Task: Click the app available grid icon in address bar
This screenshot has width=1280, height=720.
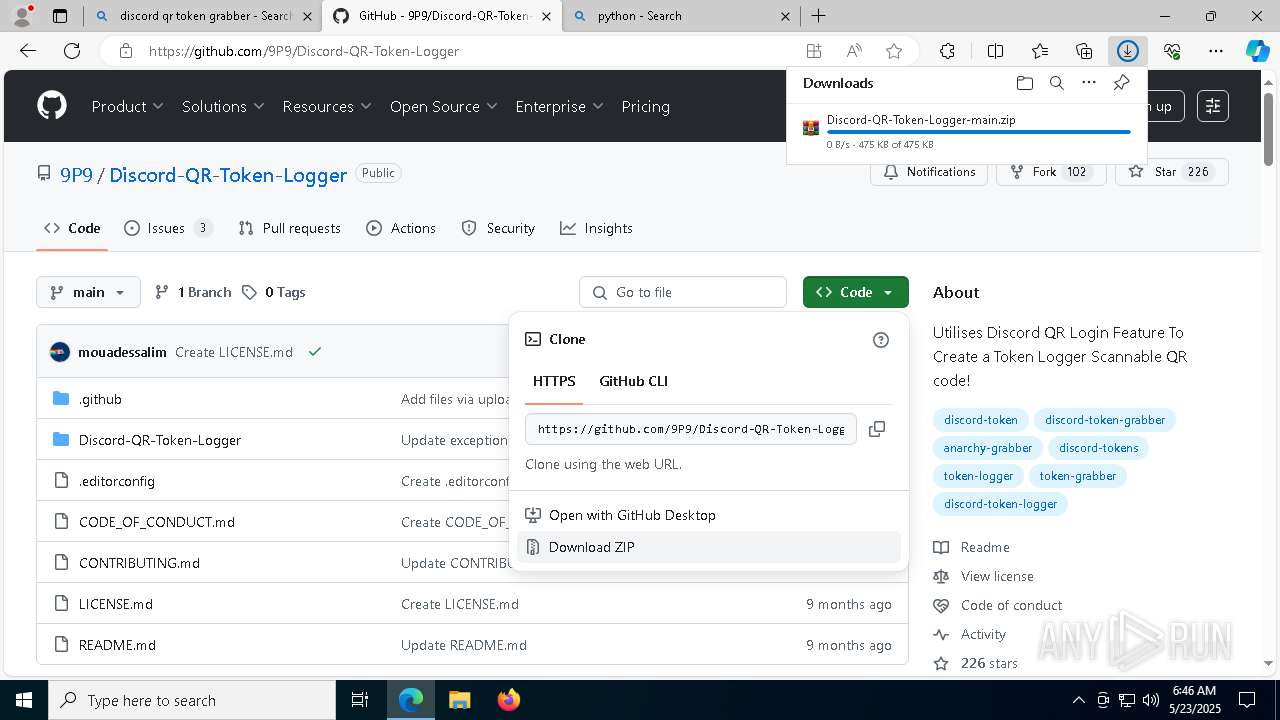Action: click(814, 51)
